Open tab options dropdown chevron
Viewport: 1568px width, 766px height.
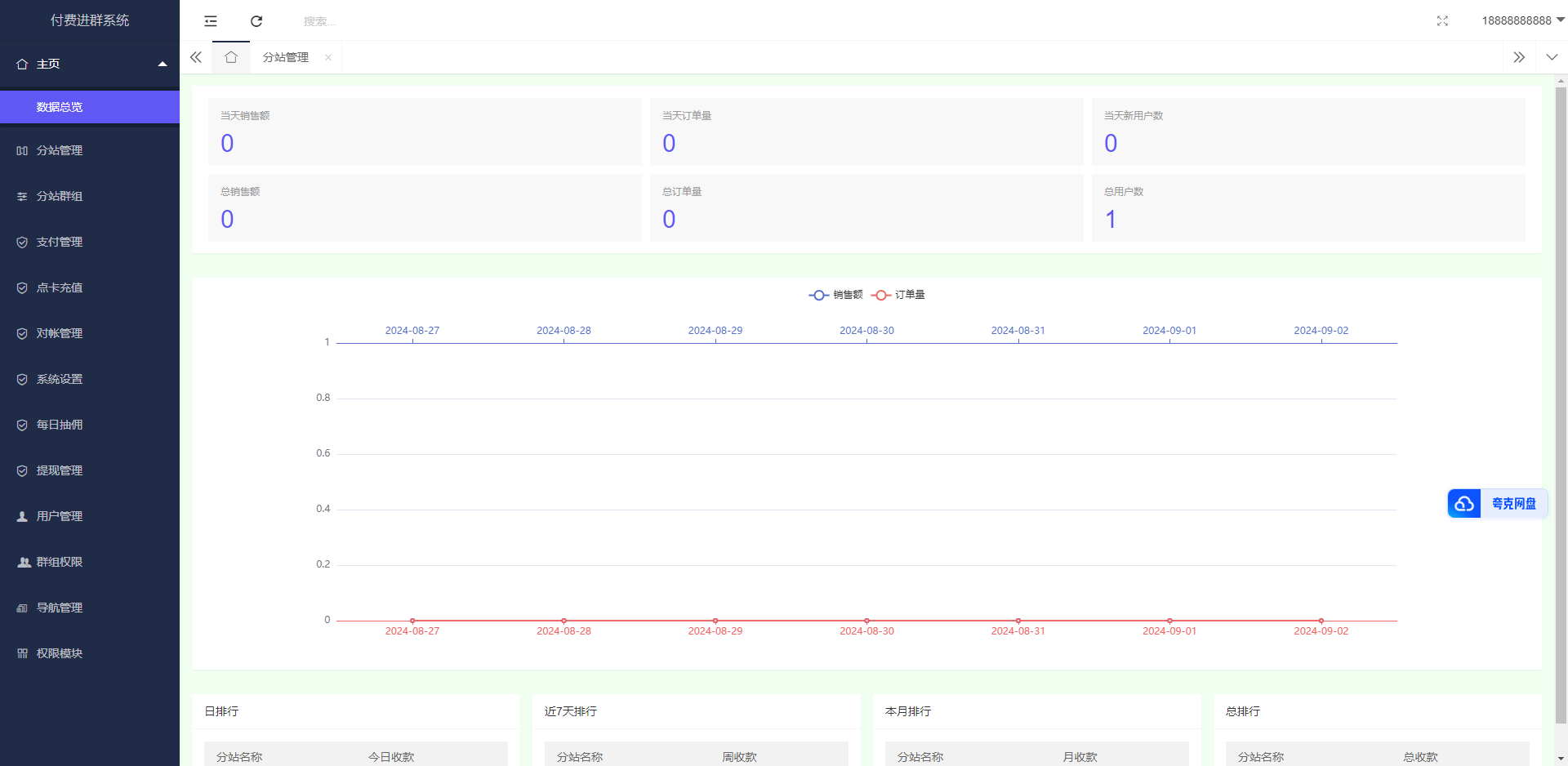click(1552, 57)
